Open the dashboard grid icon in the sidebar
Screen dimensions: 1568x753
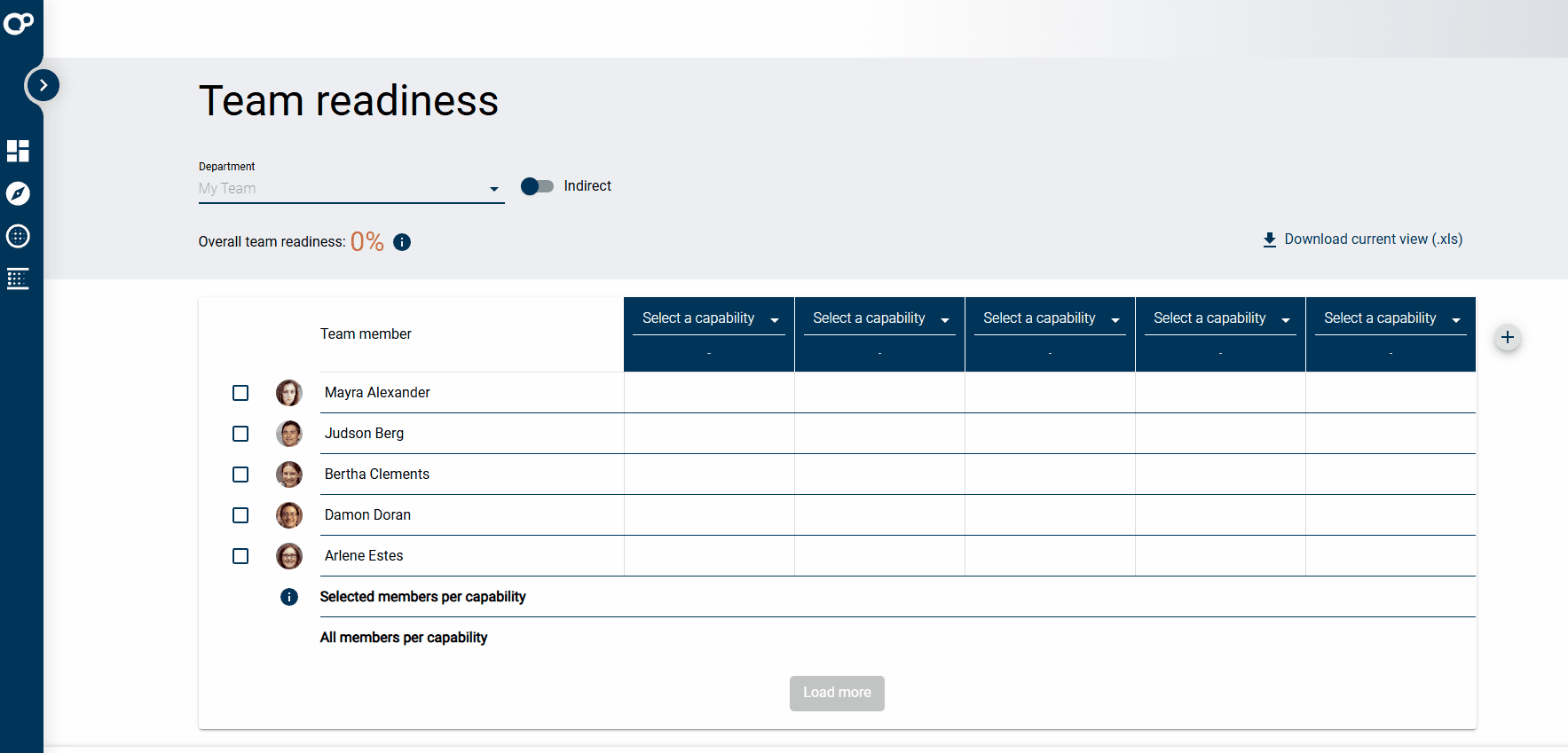click(x=18, y=151)
